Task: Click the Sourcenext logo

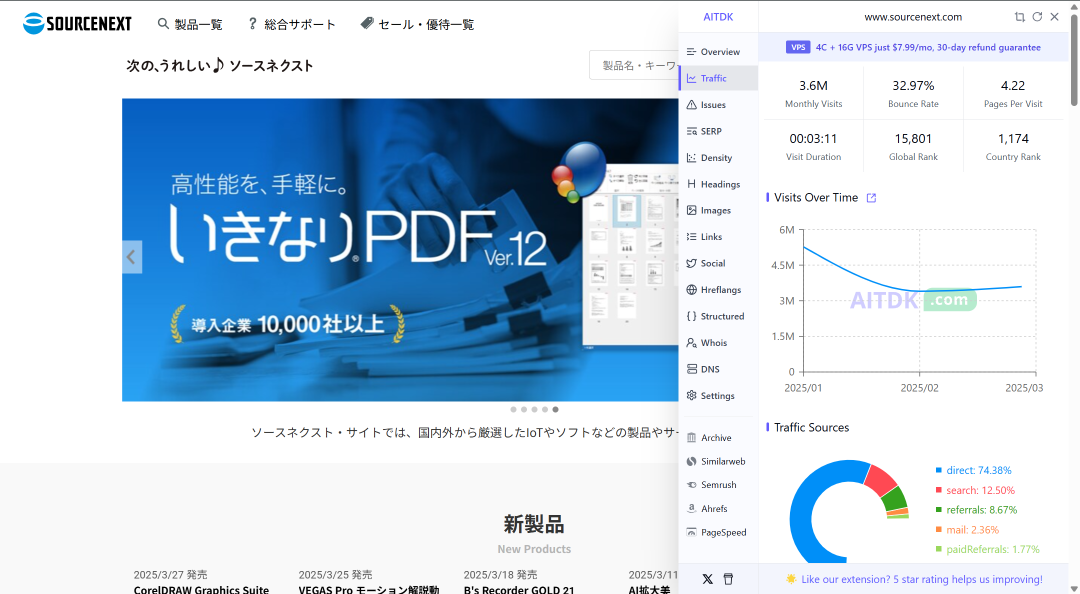Action: (x=77, y=23)
